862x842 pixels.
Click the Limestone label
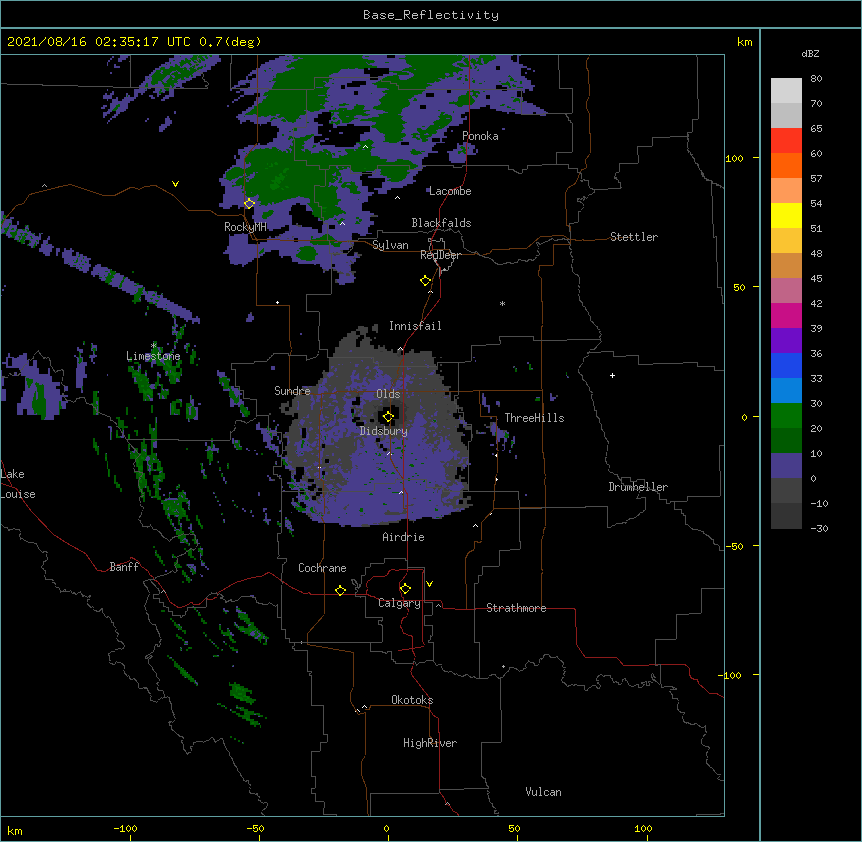pyautogui.click(x=153, y=356)
